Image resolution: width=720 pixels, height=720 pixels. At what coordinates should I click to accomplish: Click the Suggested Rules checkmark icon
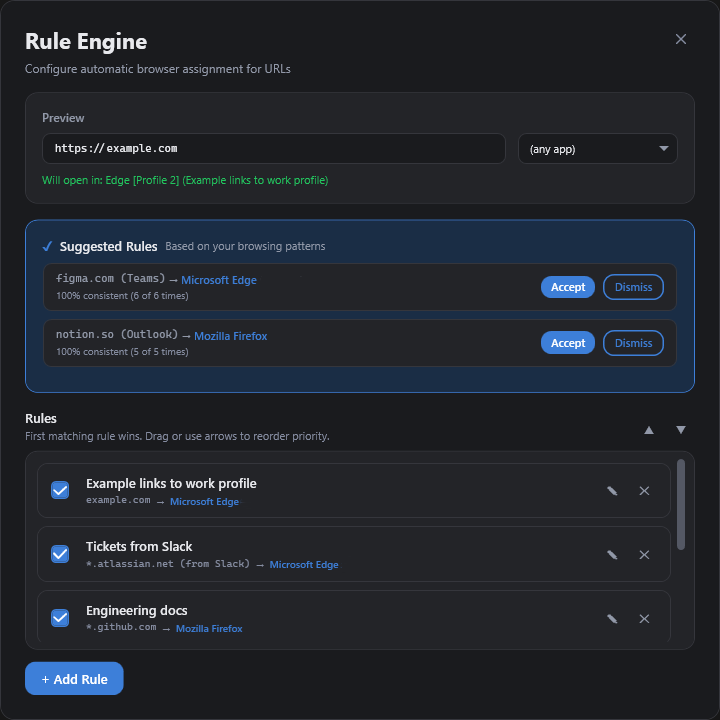pos(47,247)
